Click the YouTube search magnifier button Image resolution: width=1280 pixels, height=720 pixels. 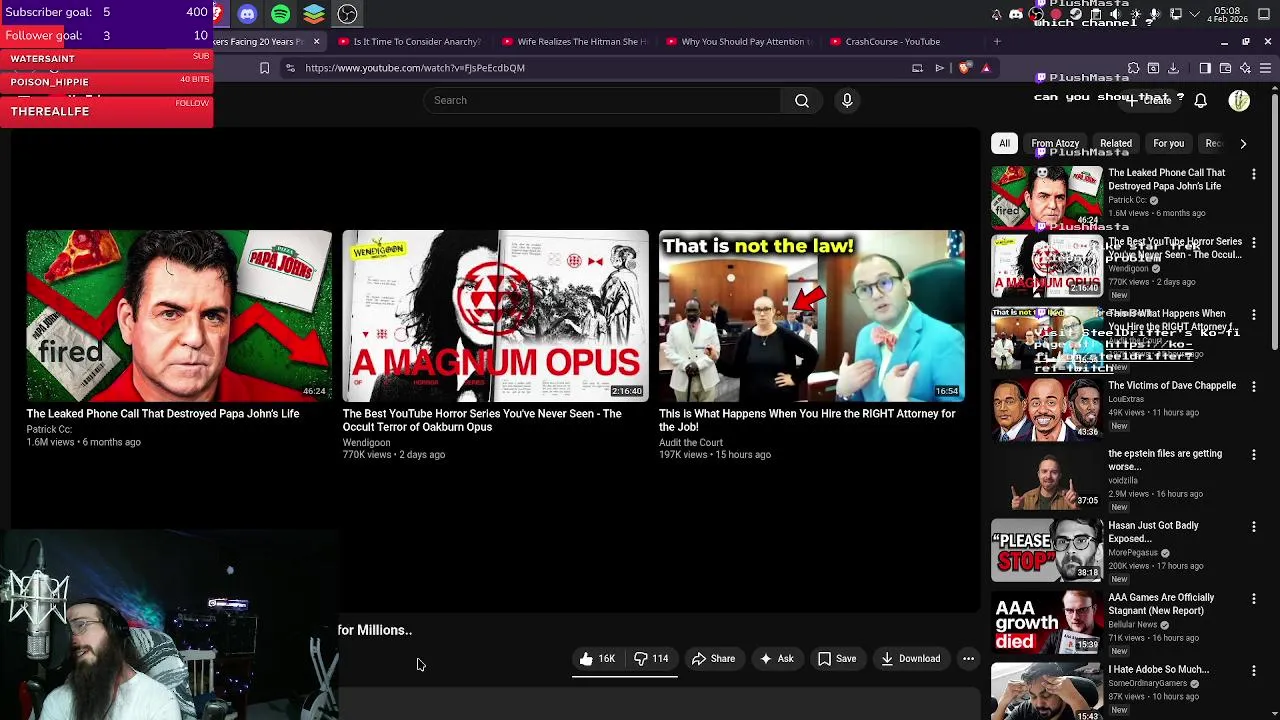[x=802, y=100]
